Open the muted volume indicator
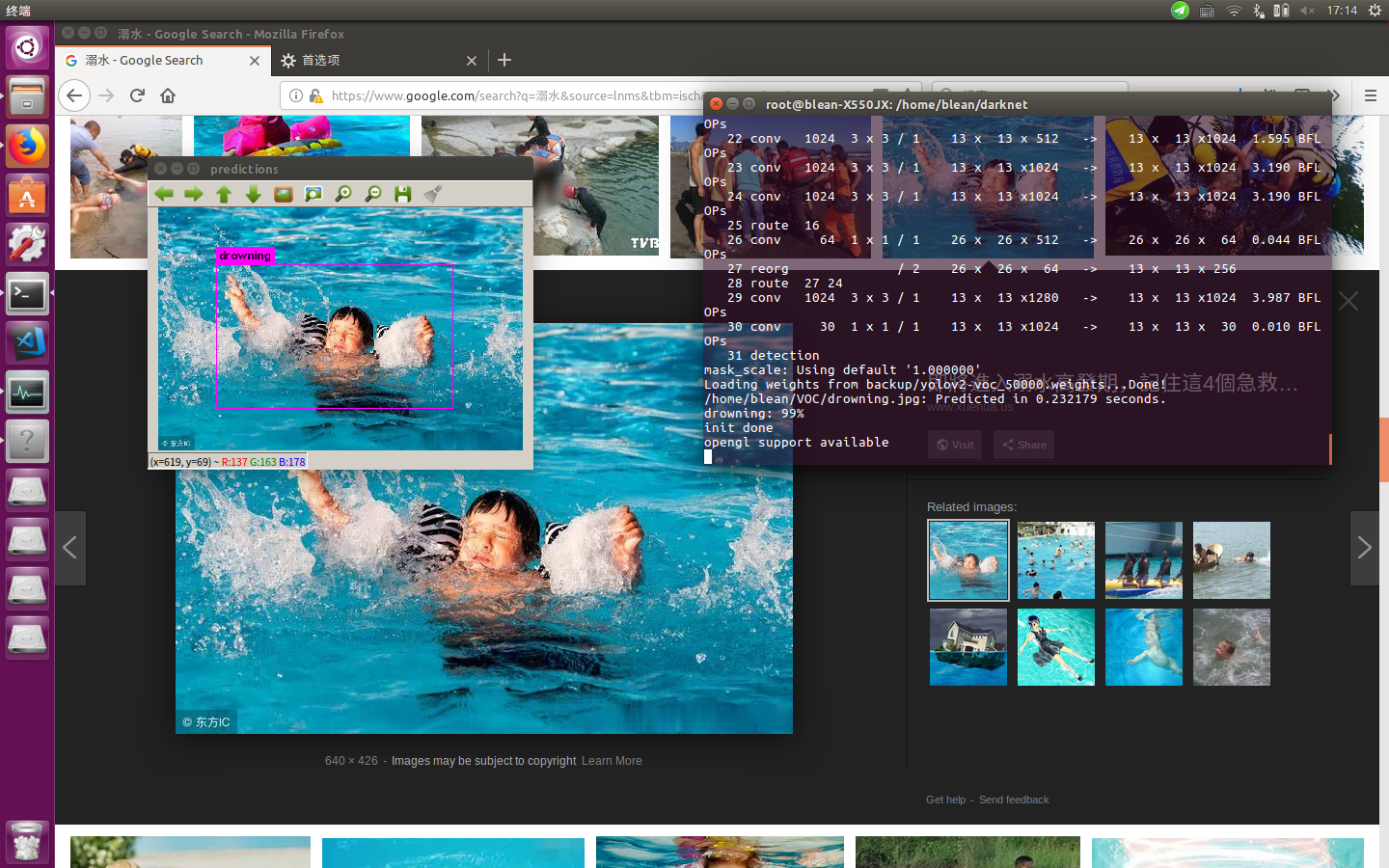1389x868 pixels. [1307, 11]
